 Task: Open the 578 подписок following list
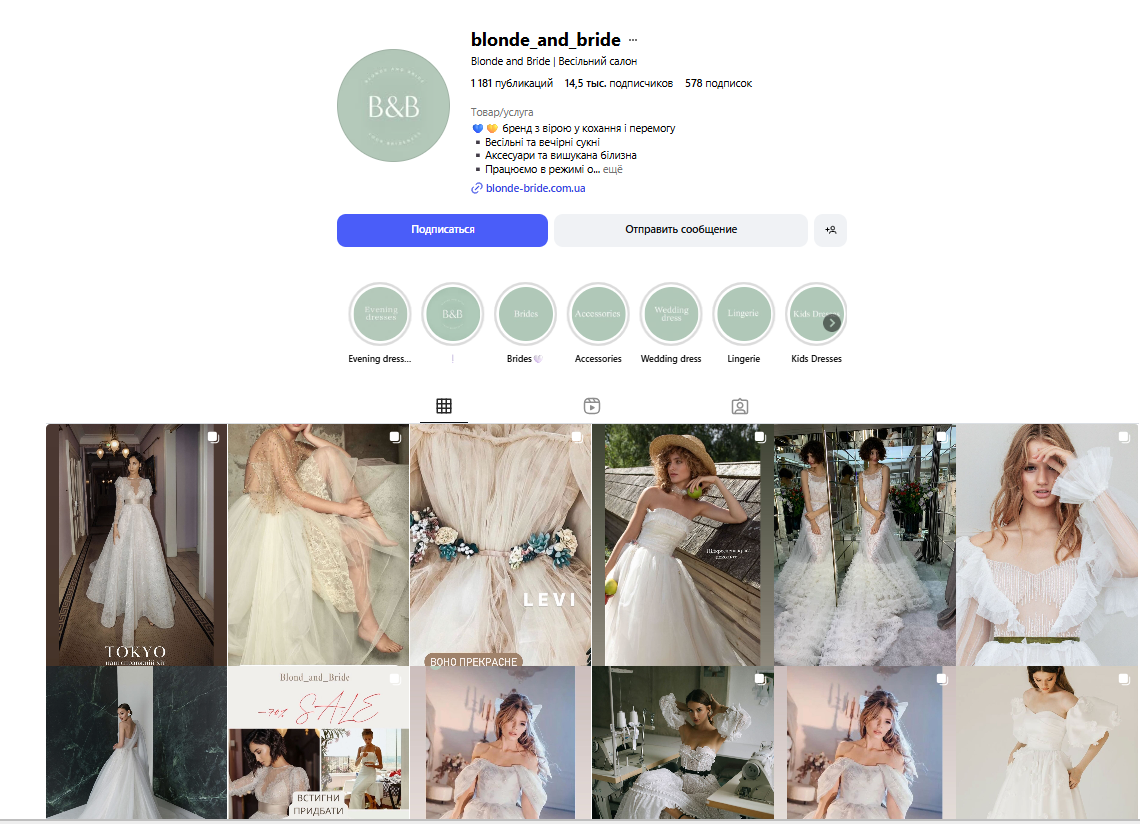click(718, 84)
